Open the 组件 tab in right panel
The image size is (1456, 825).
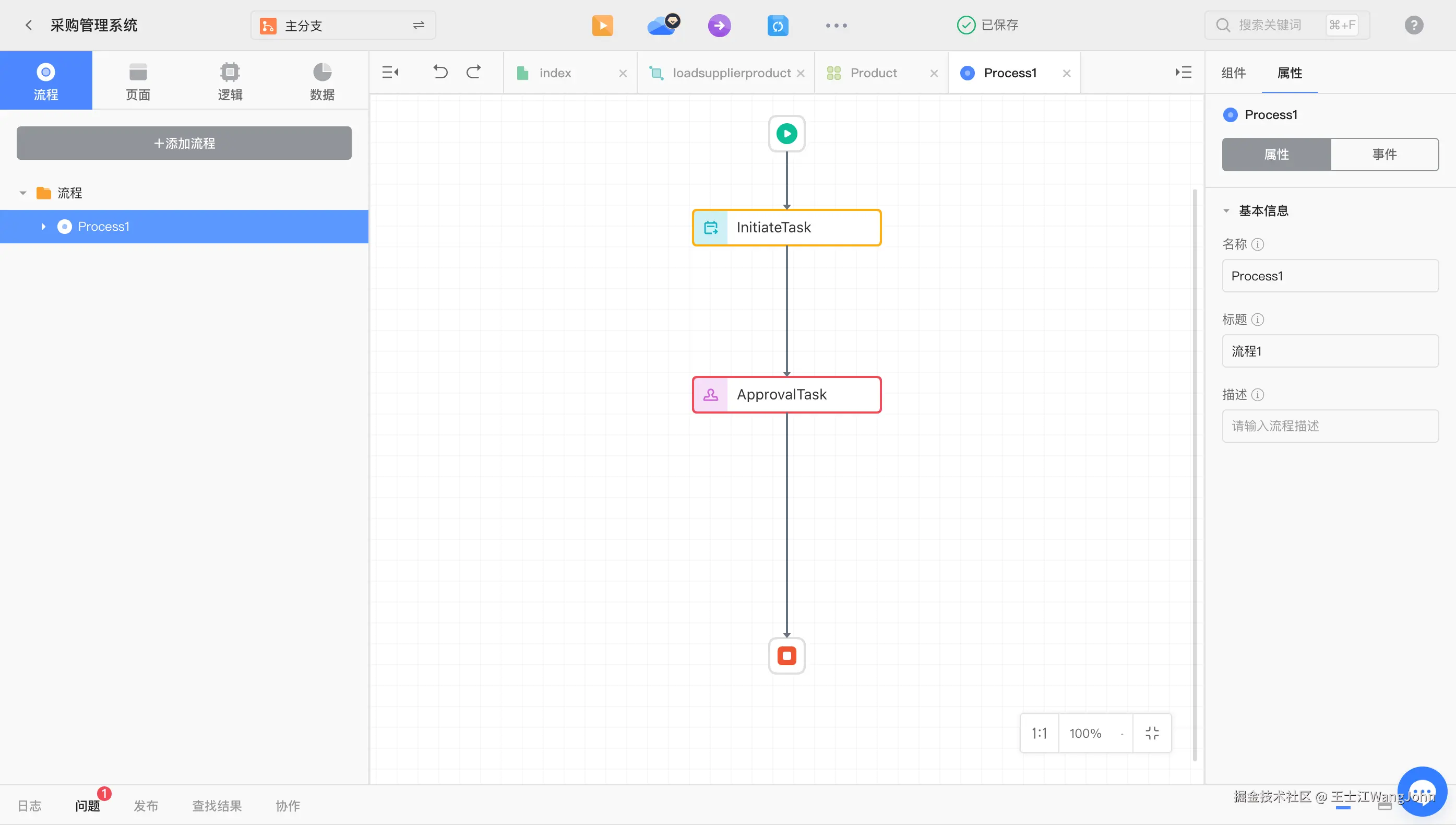1234,73
